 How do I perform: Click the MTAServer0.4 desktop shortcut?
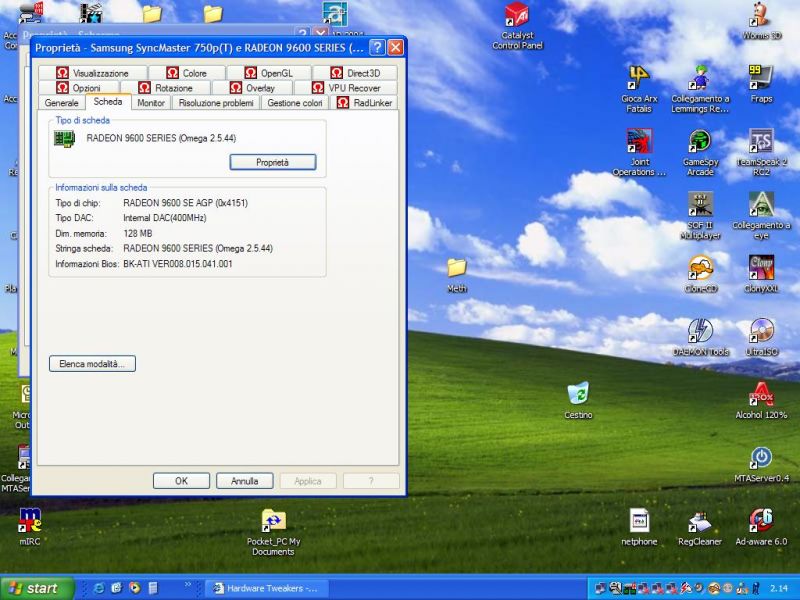click(x=761, y=464)
